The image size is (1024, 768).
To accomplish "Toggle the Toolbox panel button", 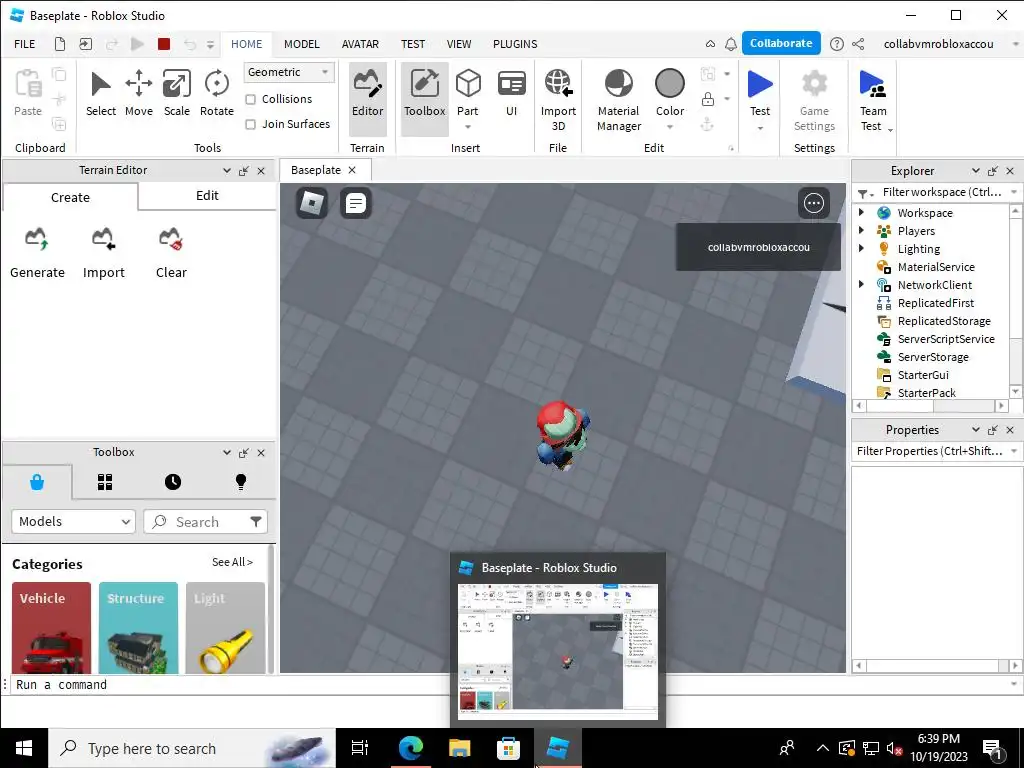I will click(424, 99).
